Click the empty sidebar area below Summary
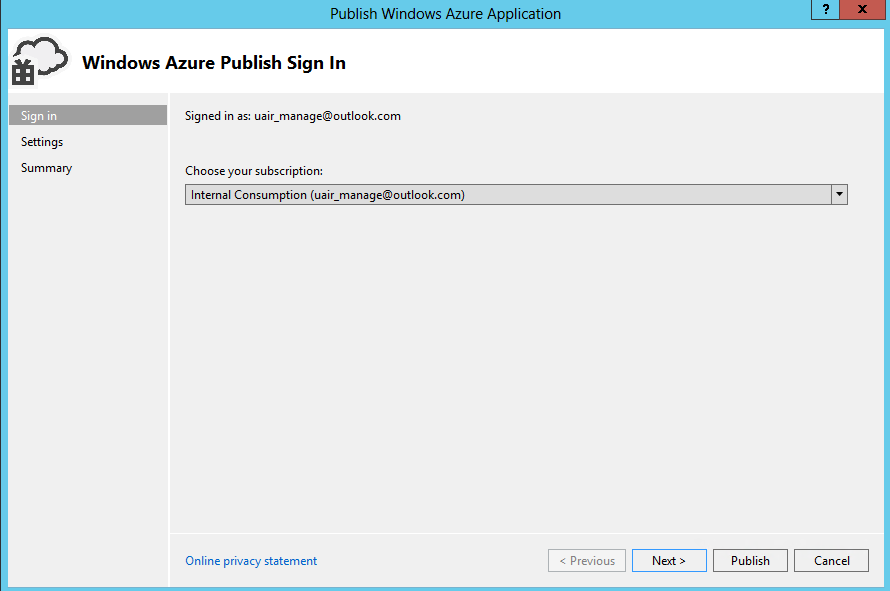Image resolution: width=890 pixels, height=591 pixels. [x=88, y=380]
